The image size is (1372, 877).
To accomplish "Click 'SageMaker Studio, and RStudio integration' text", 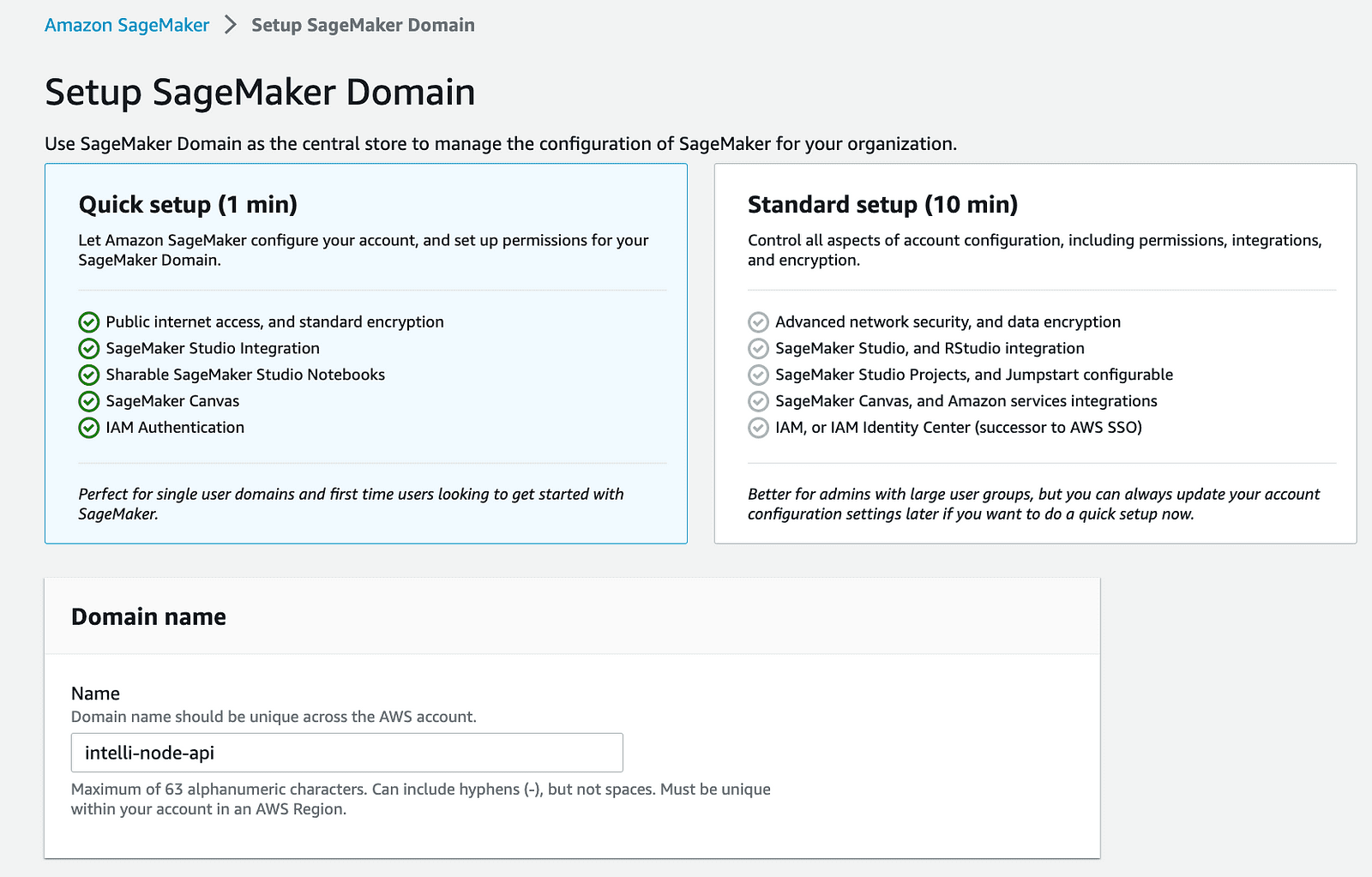I will click(x=930, y=348).
